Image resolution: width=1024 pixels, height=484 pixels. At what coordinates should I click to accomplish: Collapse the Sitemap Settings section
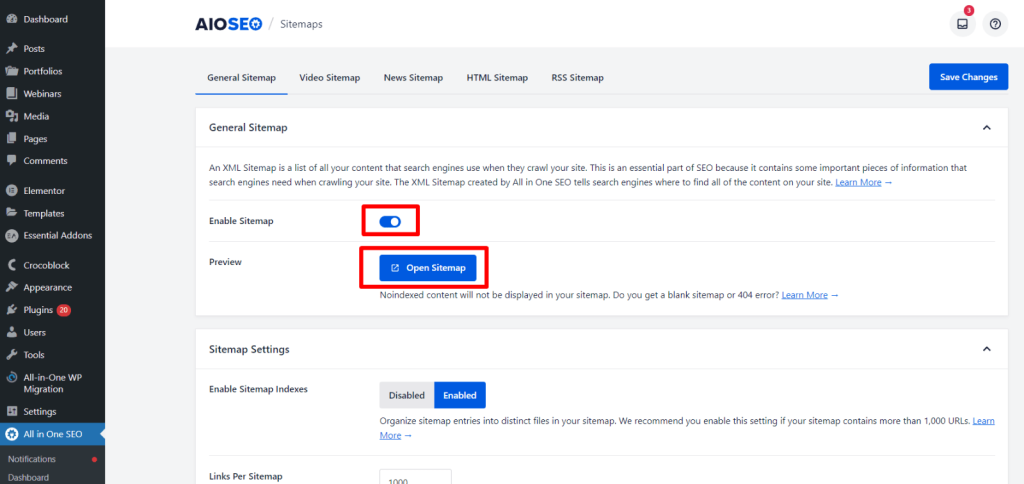pyautogui.click(x=986, y=349)
